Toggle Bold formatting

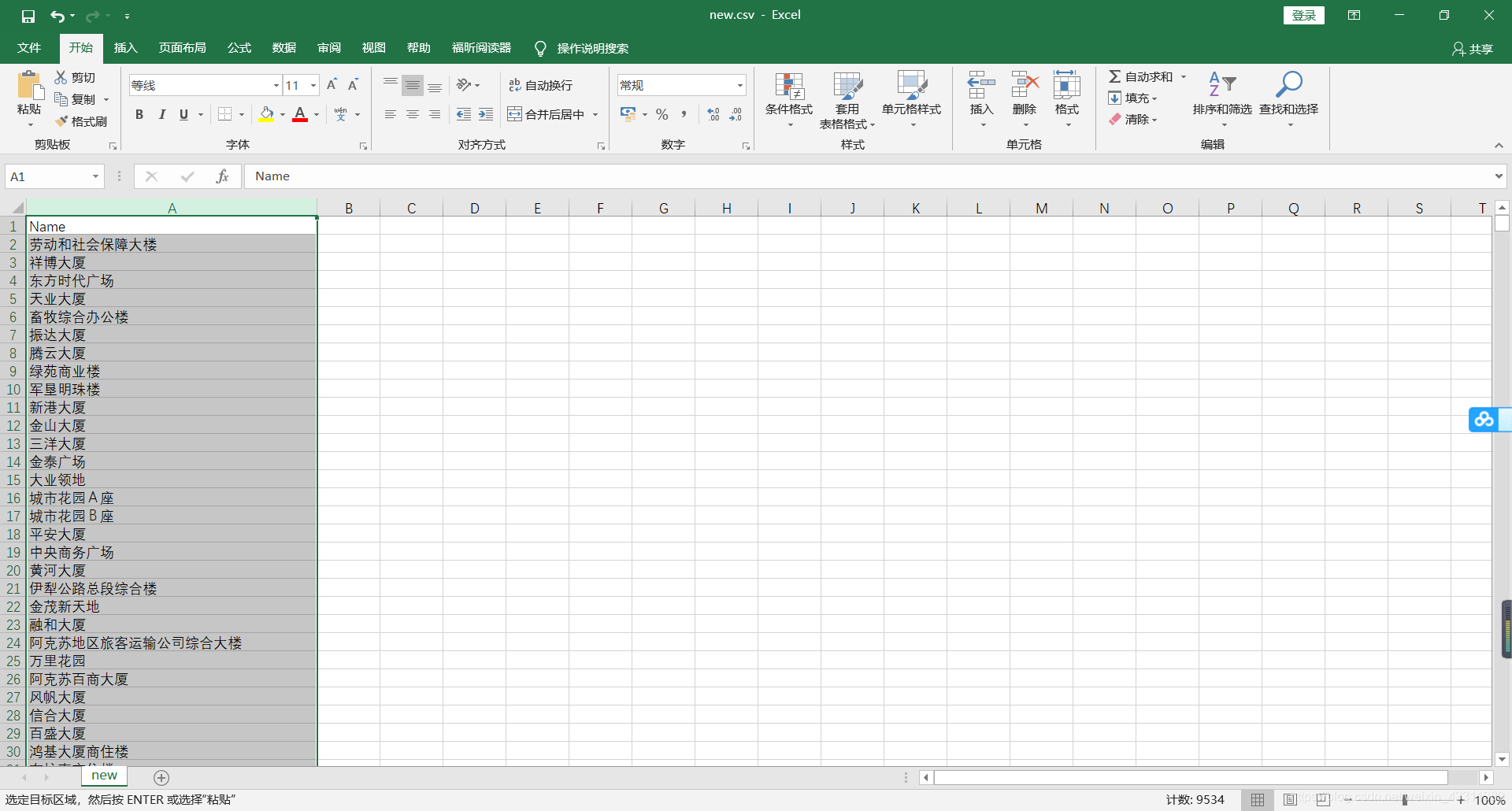pos(139,114)
